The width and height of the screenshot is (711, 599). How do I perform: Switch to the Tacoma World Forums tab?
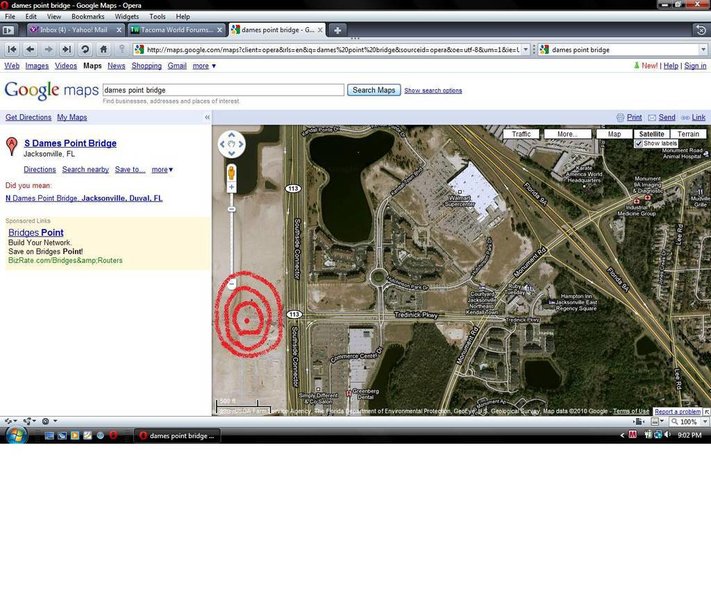(176, 30)
